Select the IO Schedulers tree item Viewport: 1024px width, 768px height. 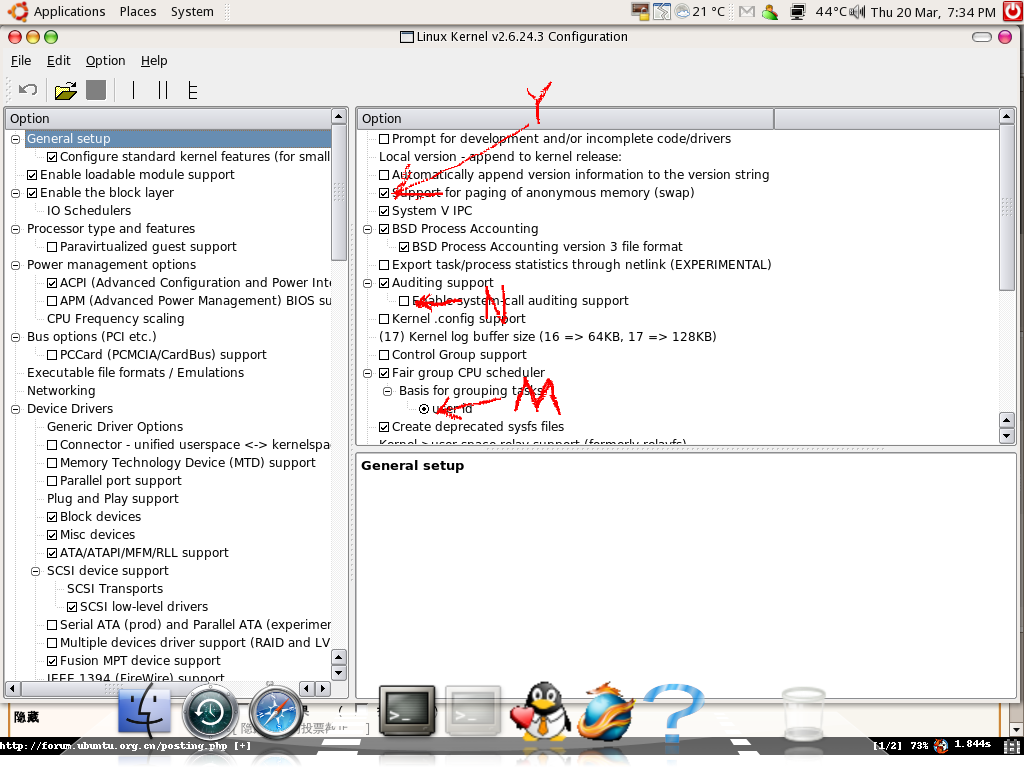click(x=89, y=211)
